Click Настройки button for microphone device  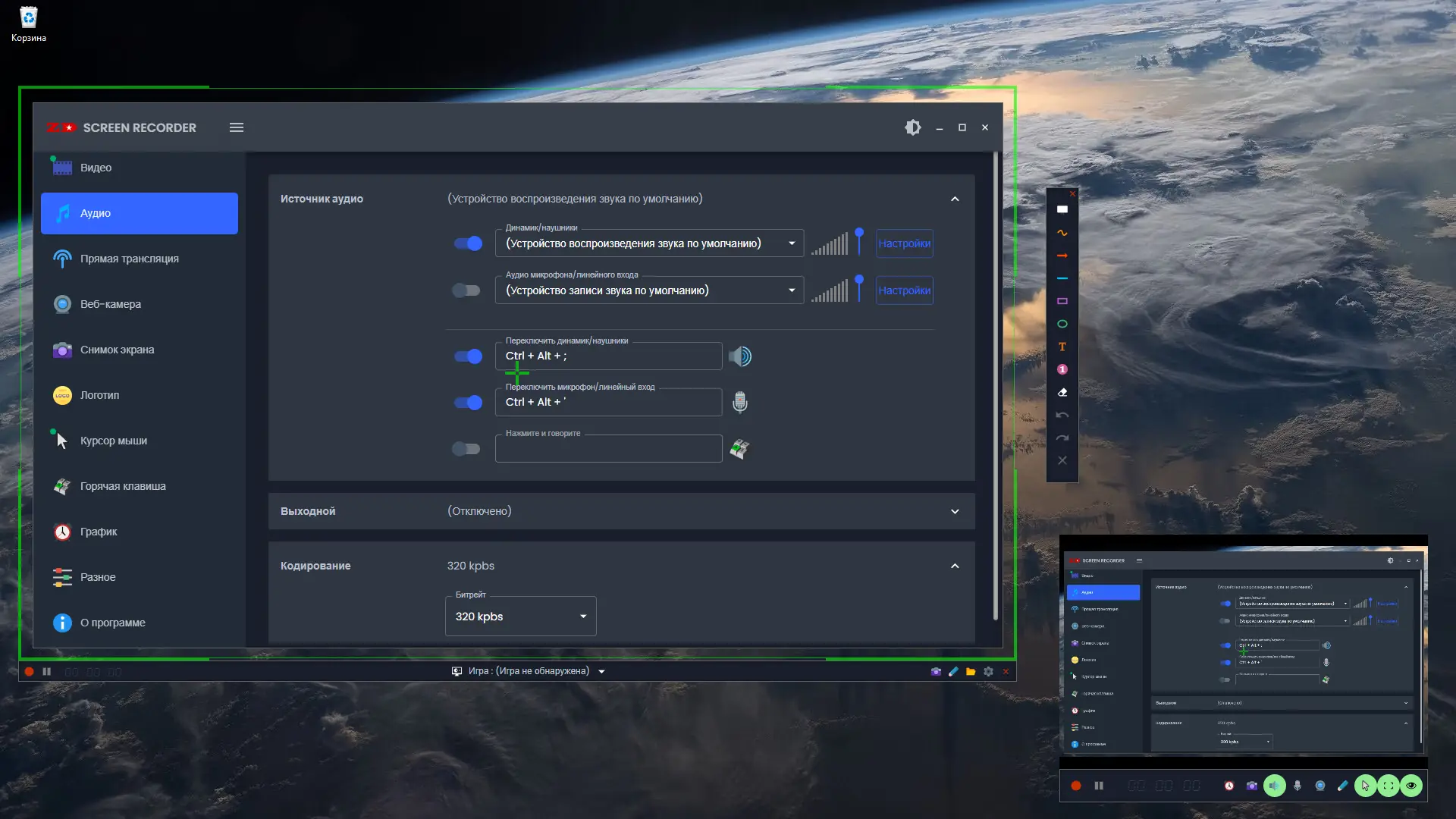(x=904, y=290)
